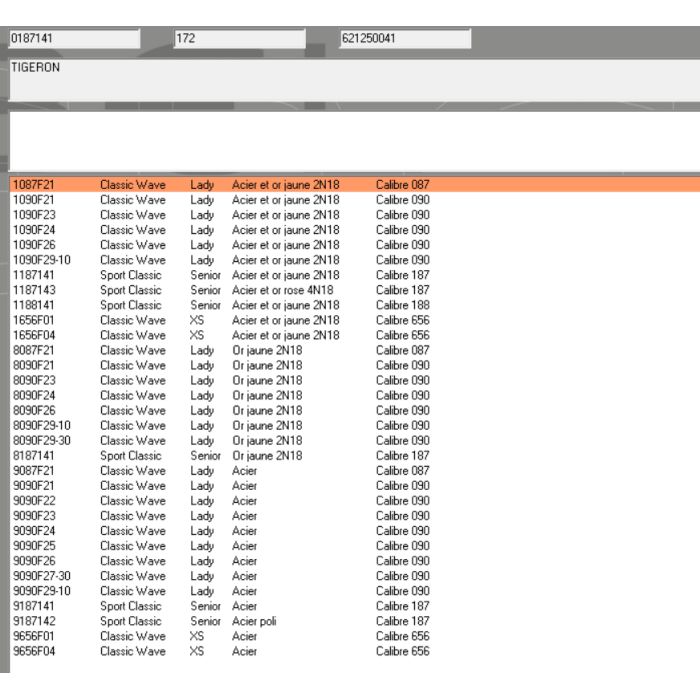Select row 1187141 Sport Classic
This screenshot has height=700, width=700.
click(354, 275)
